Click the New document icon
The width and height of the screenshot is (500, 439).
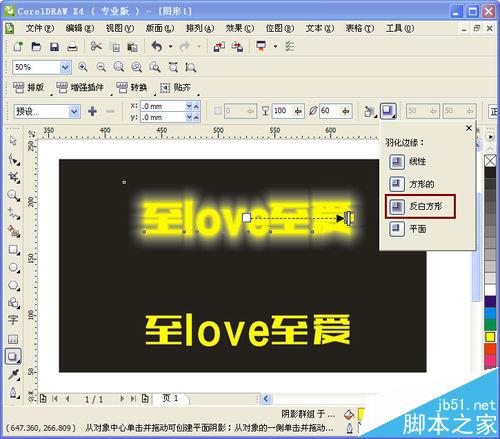(18, 46)
